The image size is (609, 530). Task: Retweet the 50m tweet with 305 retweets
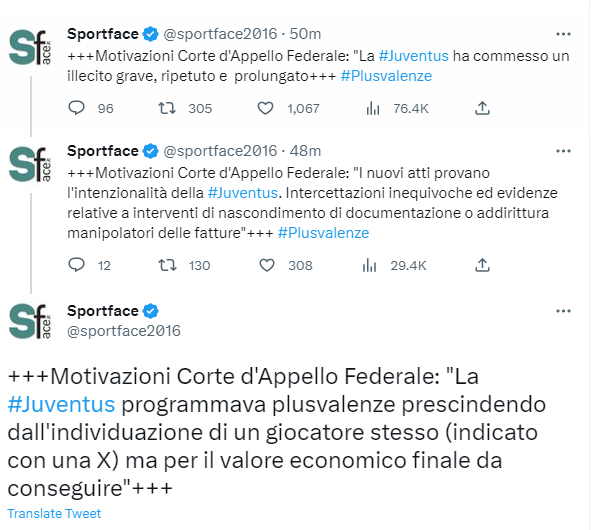(x=170, y=108)
